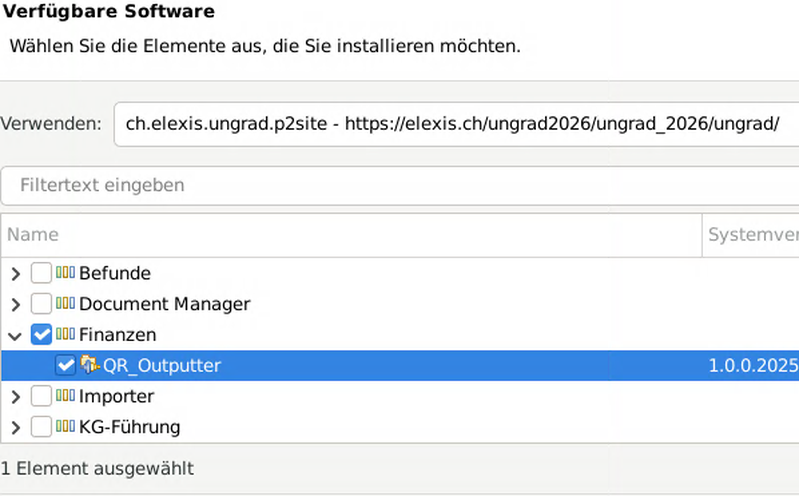Tick the Document Manager checkbox
This screenshot has width=799, height=496.
(x=41, y=304)
